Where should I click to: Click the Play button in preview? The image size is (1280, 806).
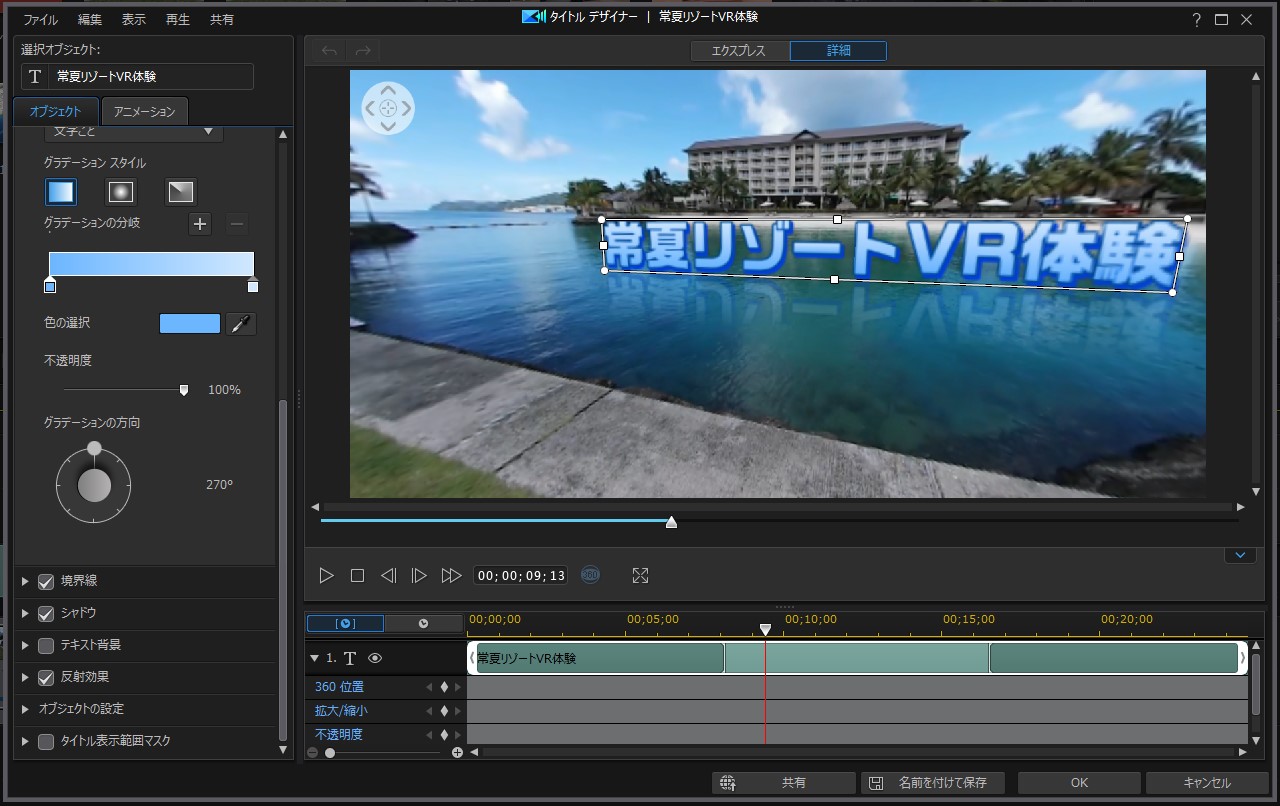[x=326, y=576]
